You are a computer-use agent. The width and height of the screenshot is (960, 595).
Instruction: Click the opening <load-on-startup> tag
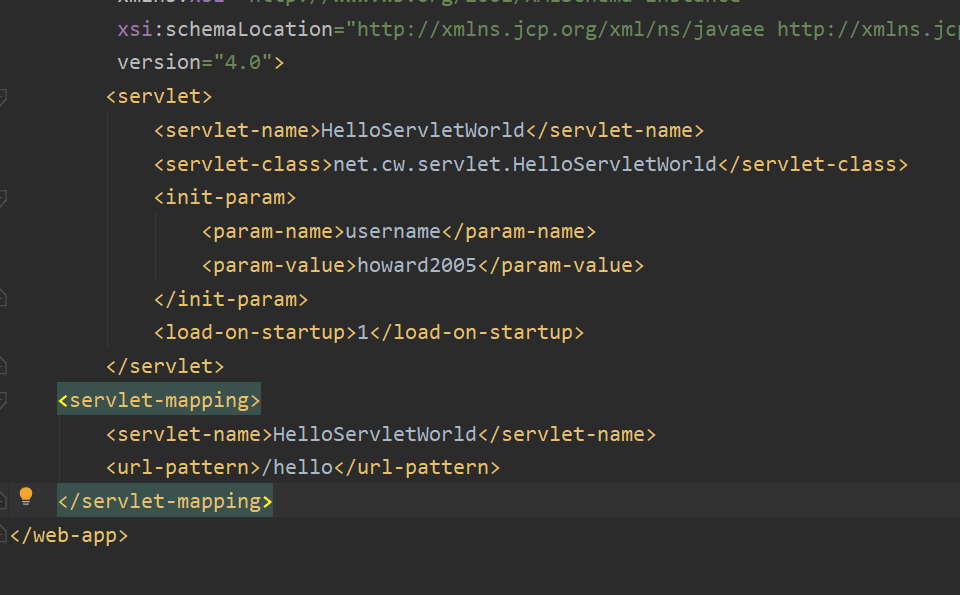click(255, 332)
